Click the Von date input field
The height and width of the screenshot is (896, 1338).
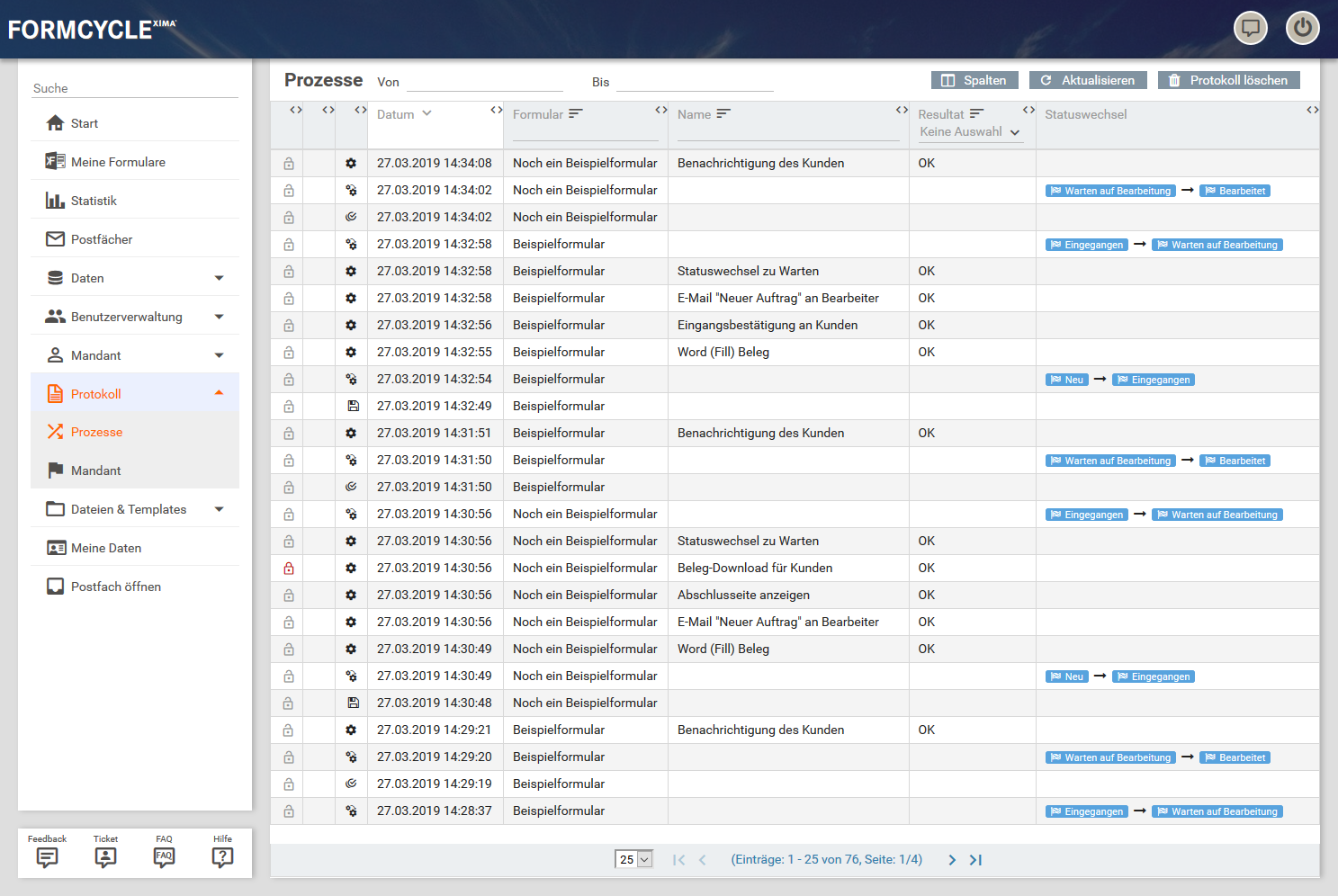pos(484,82)
